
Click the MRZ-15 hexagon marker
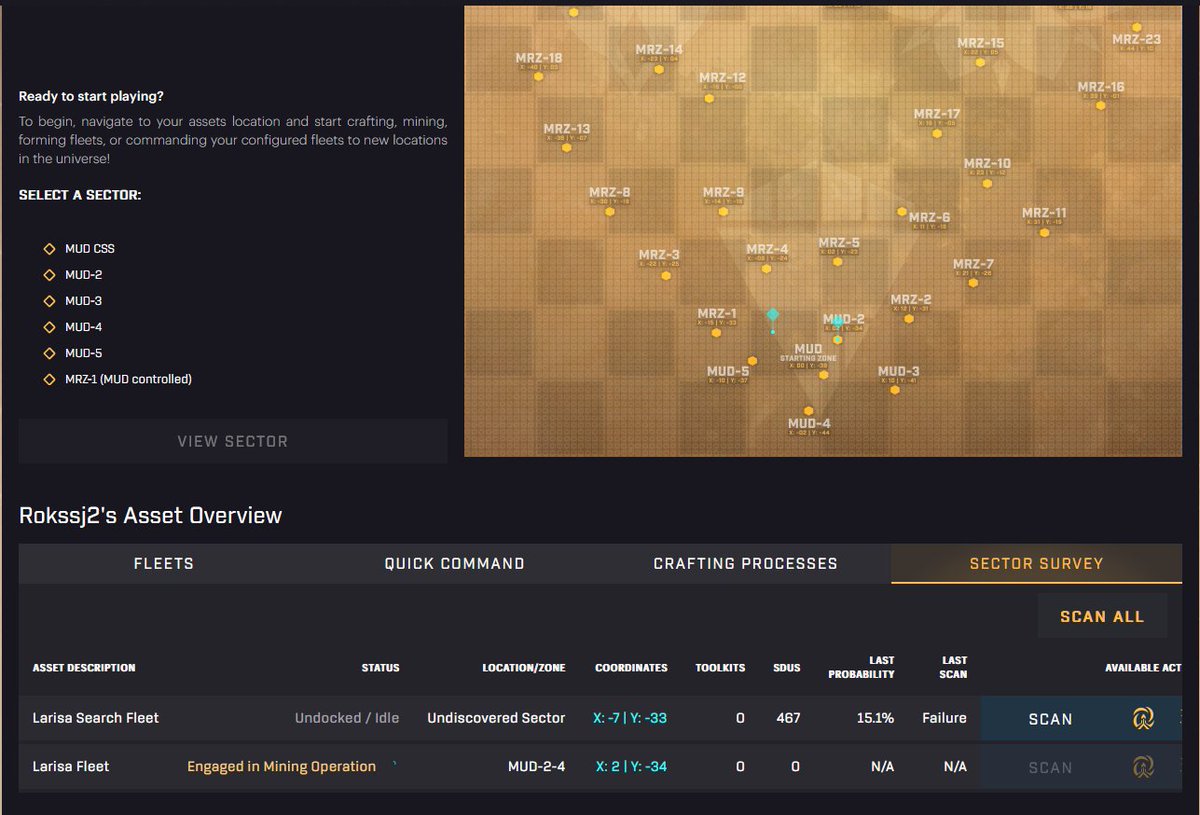click(x=980, y=62)
